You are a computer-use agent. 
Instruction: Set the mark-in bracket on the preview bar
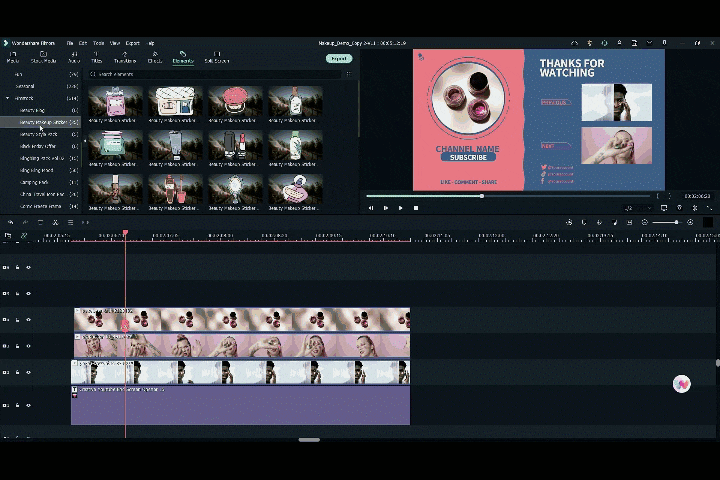[x=658, y=196]
